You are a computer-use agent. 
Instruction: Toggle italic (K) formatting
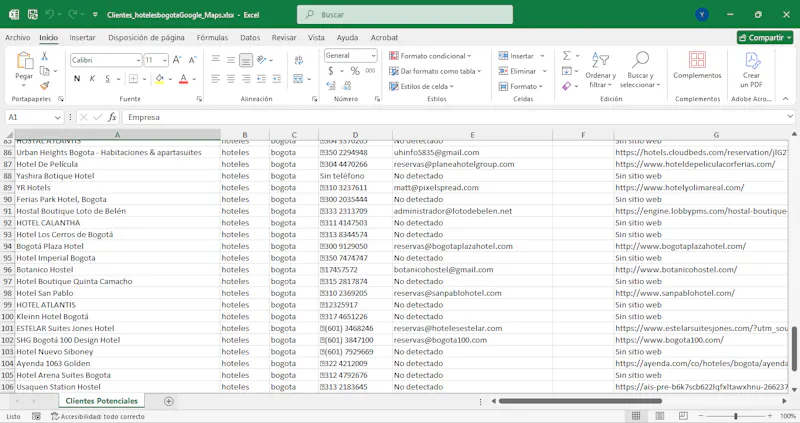tap(92, 79)
